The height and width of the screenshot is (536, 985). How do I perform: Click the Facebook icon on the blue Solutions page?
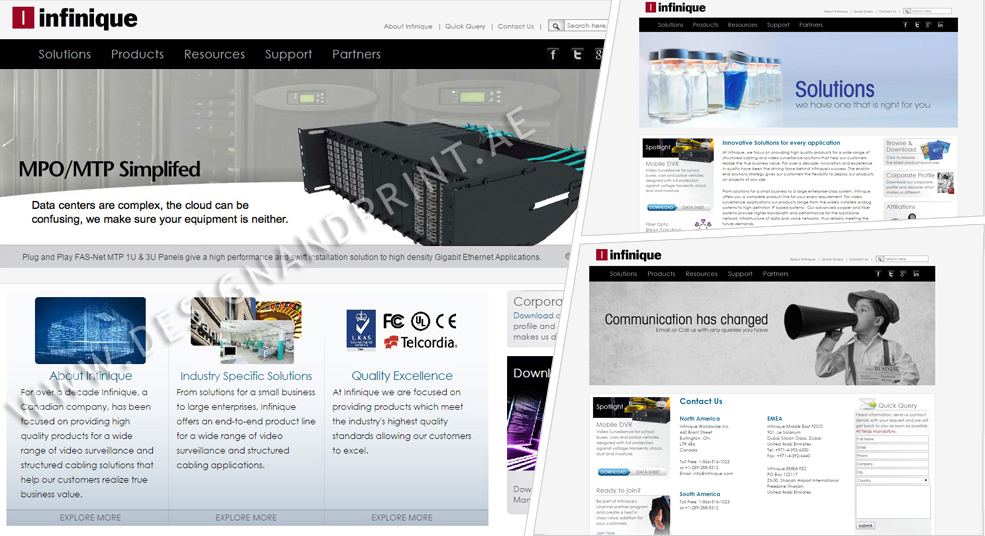pyautogui.click(x=906, y=25)
